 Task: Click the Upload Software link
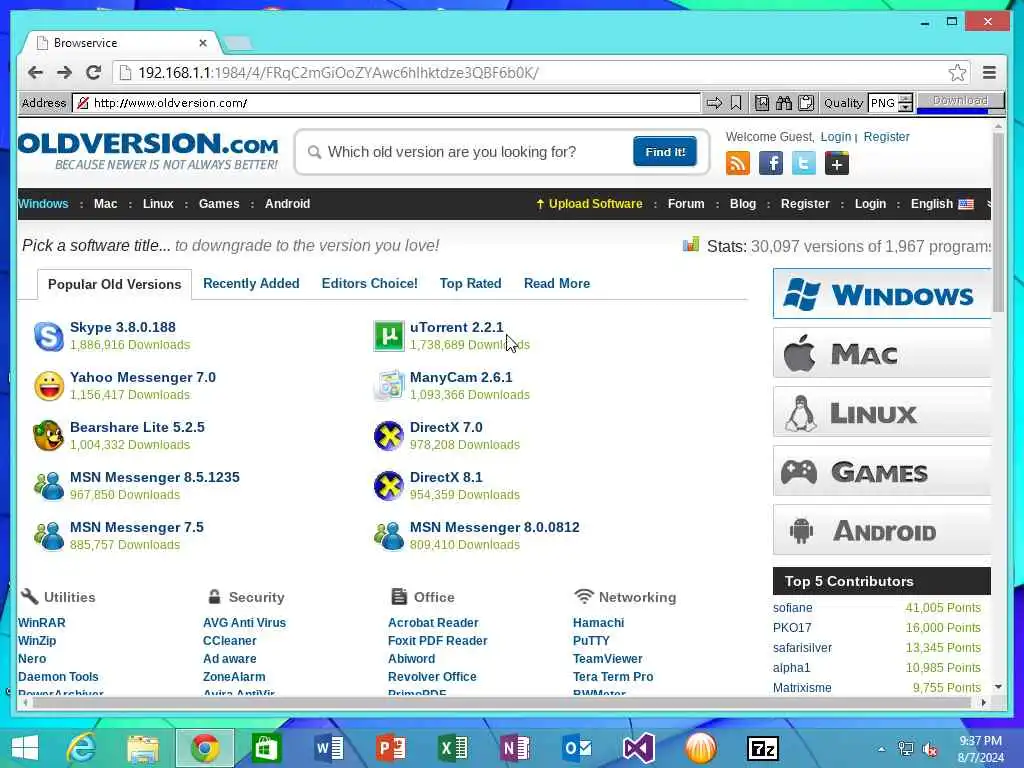pos(589,204)
